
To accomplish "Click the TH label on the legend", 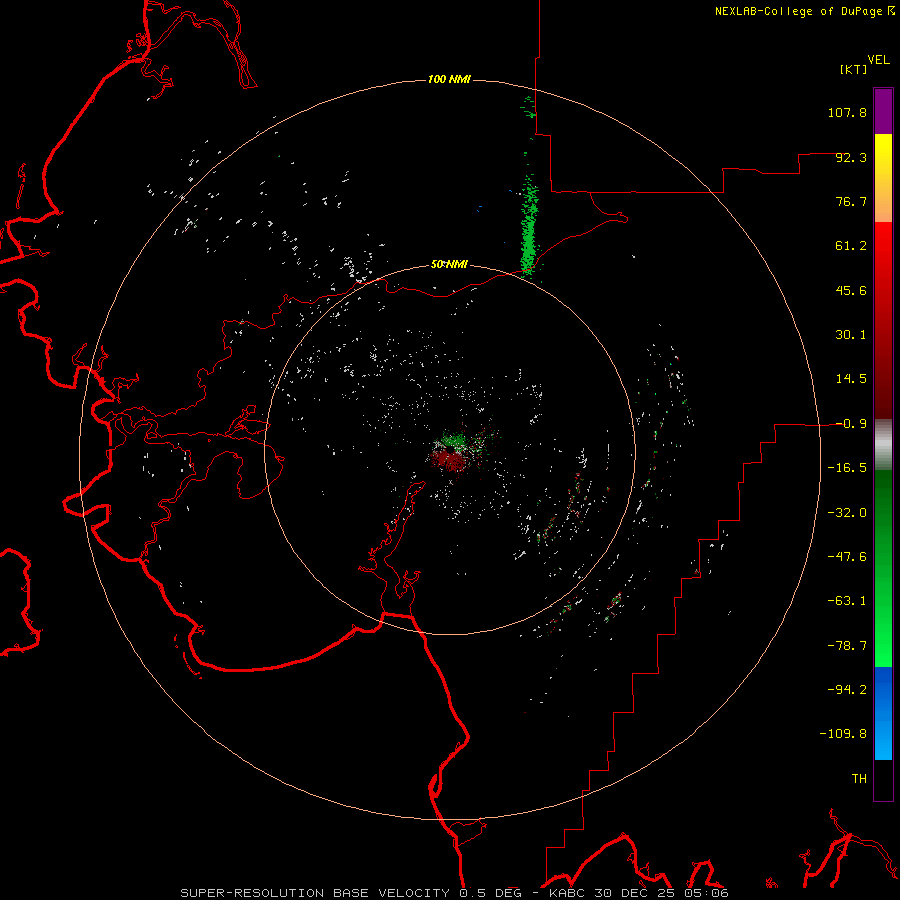I will [x=859, y=778].
